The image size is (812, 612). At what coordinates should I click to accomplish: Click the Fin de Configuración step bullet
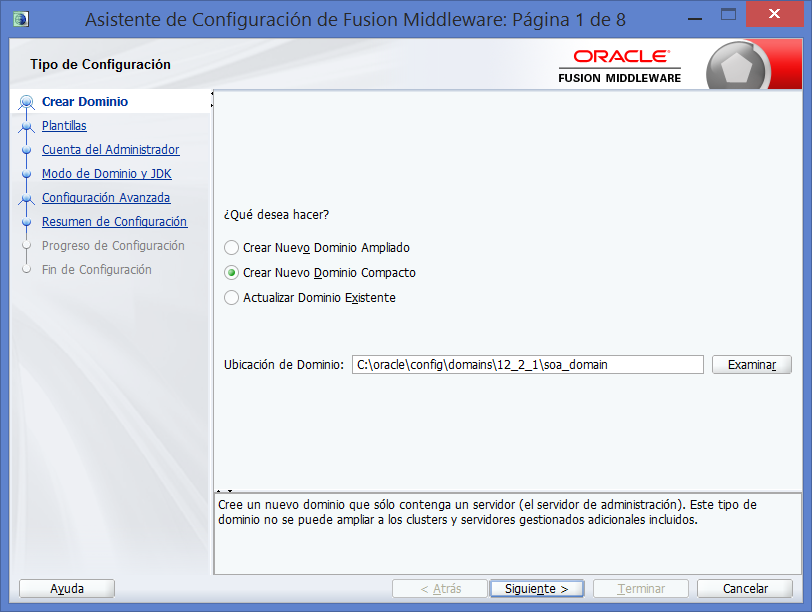26,269
